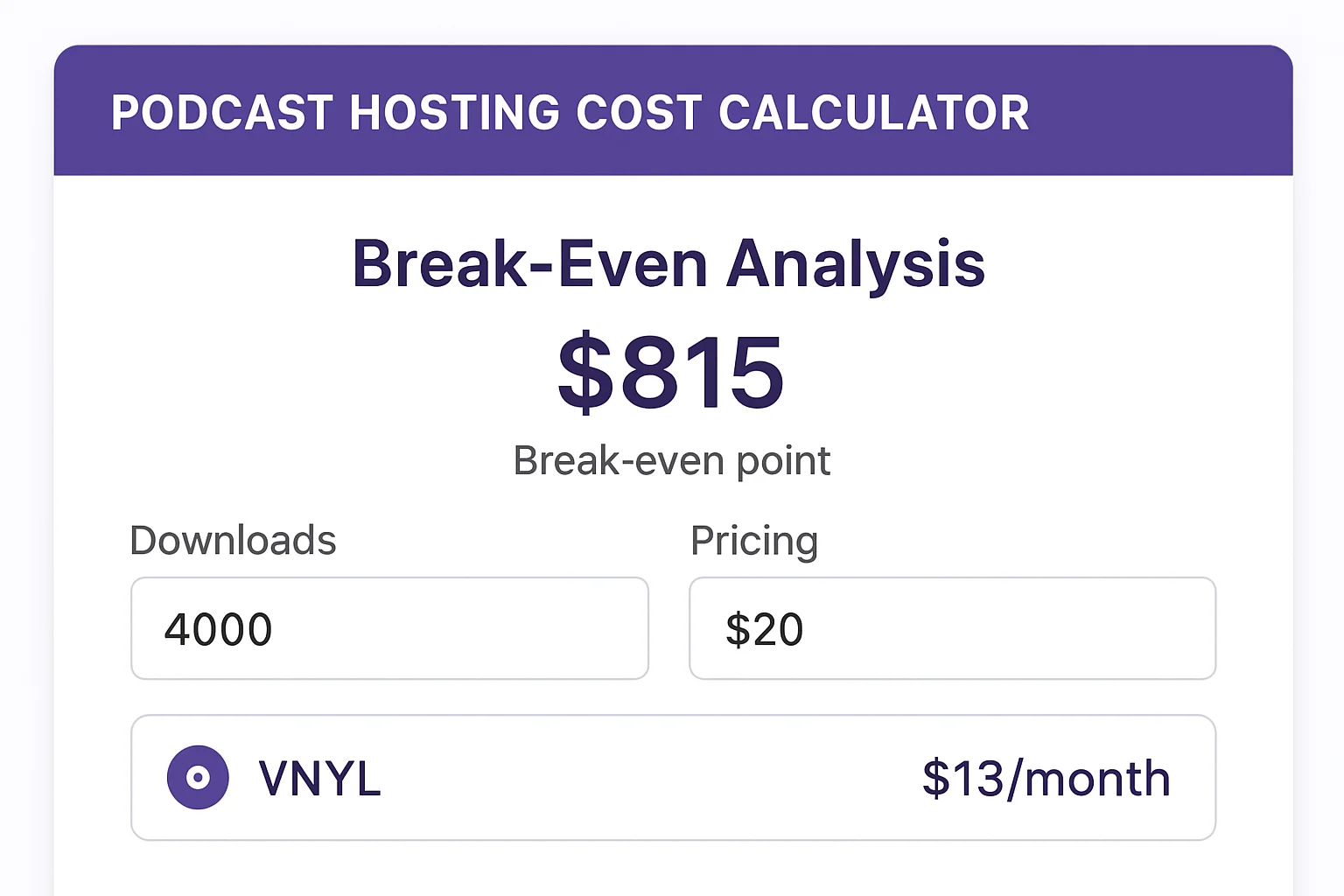Click the purple title bar
Viewport: 1344px width, 896px height.
pyautogui.click(x=674, y=112)
